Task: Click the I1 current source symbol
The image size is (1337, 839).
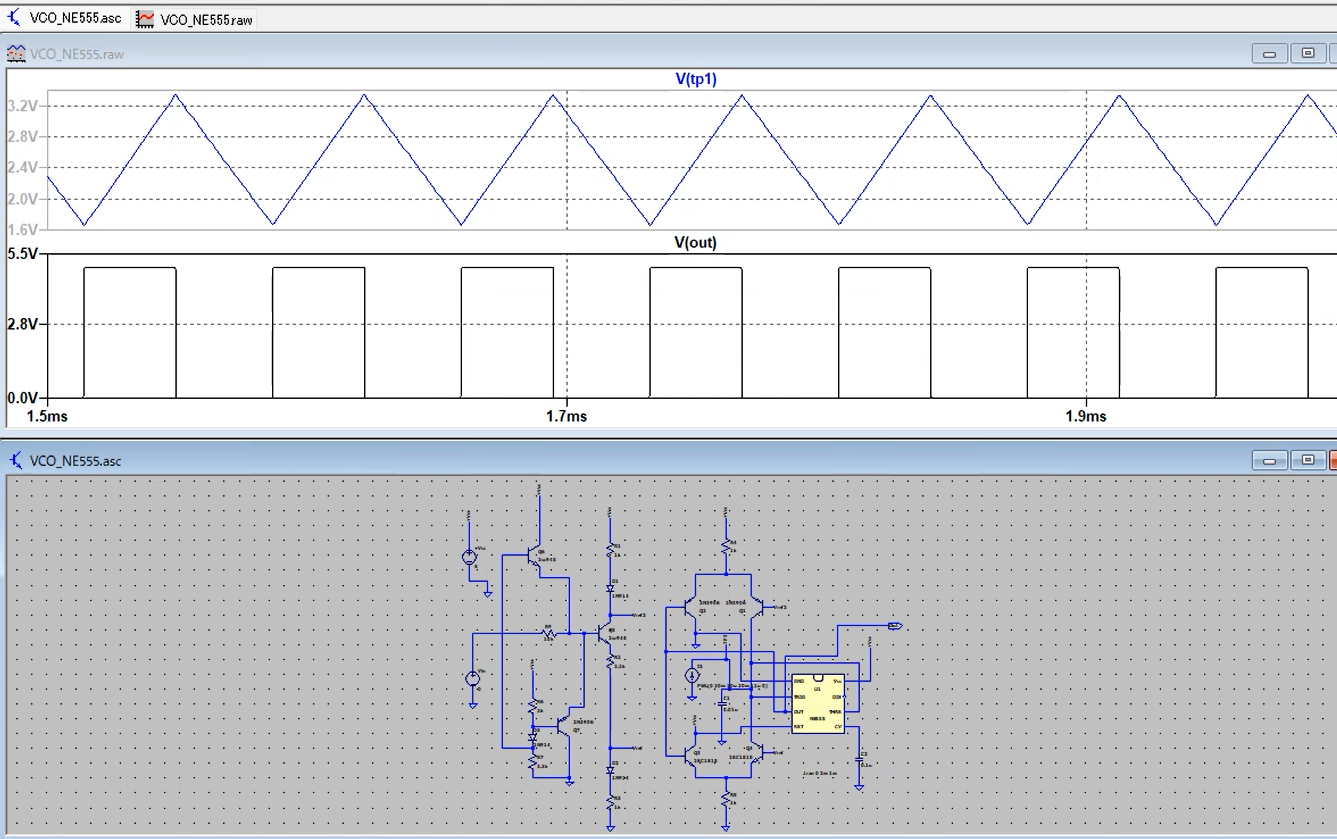Action: [x=692, y=676]
